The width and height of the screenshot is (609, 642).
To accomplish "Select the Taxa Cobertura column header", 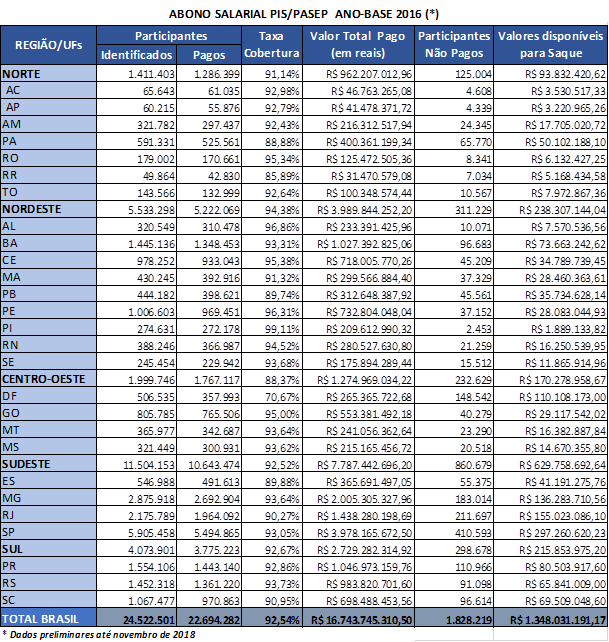I will pyautogui.click(x=271, y=45).
